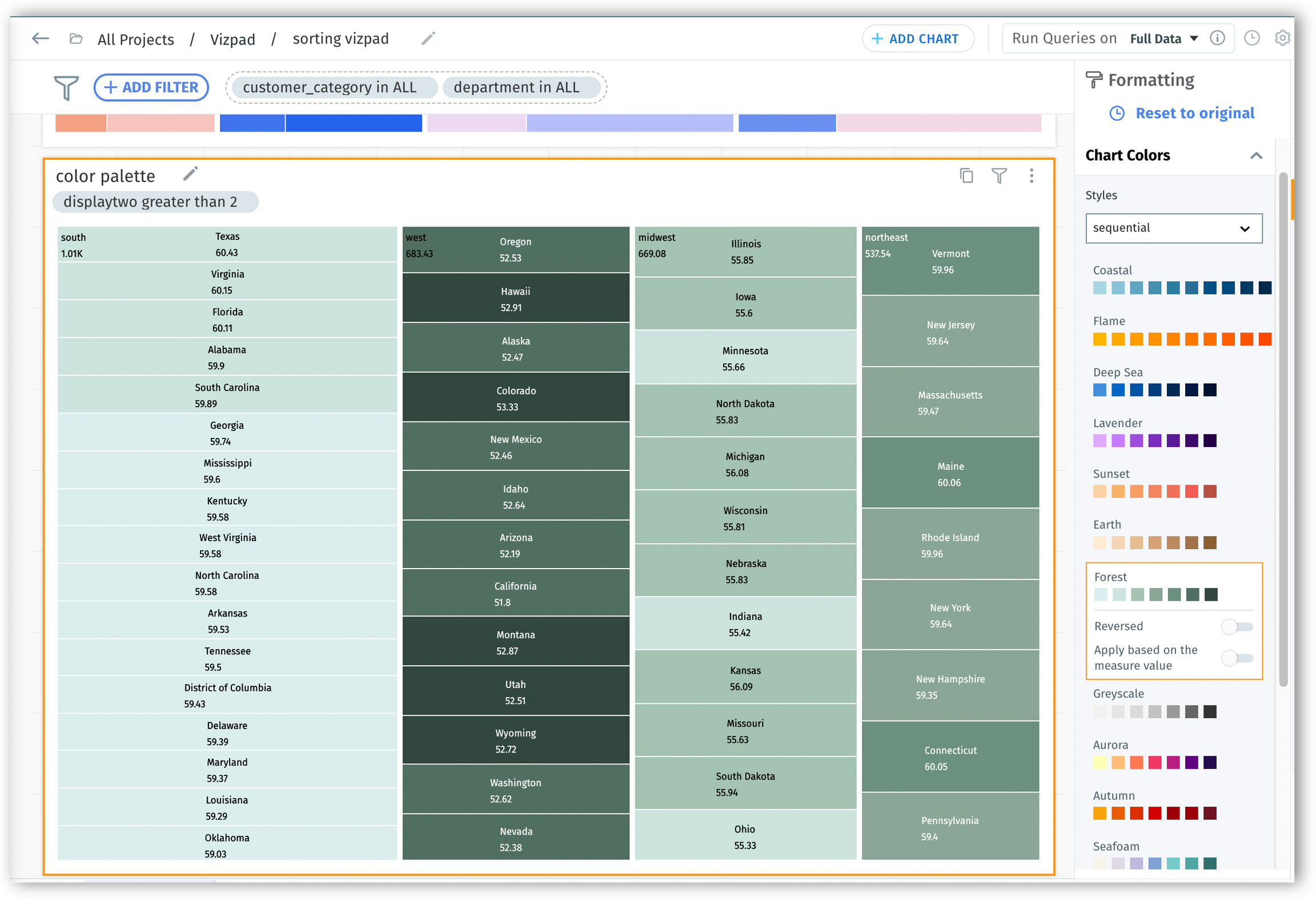Go to All Projects breadcrumb

tap(136, 39)
